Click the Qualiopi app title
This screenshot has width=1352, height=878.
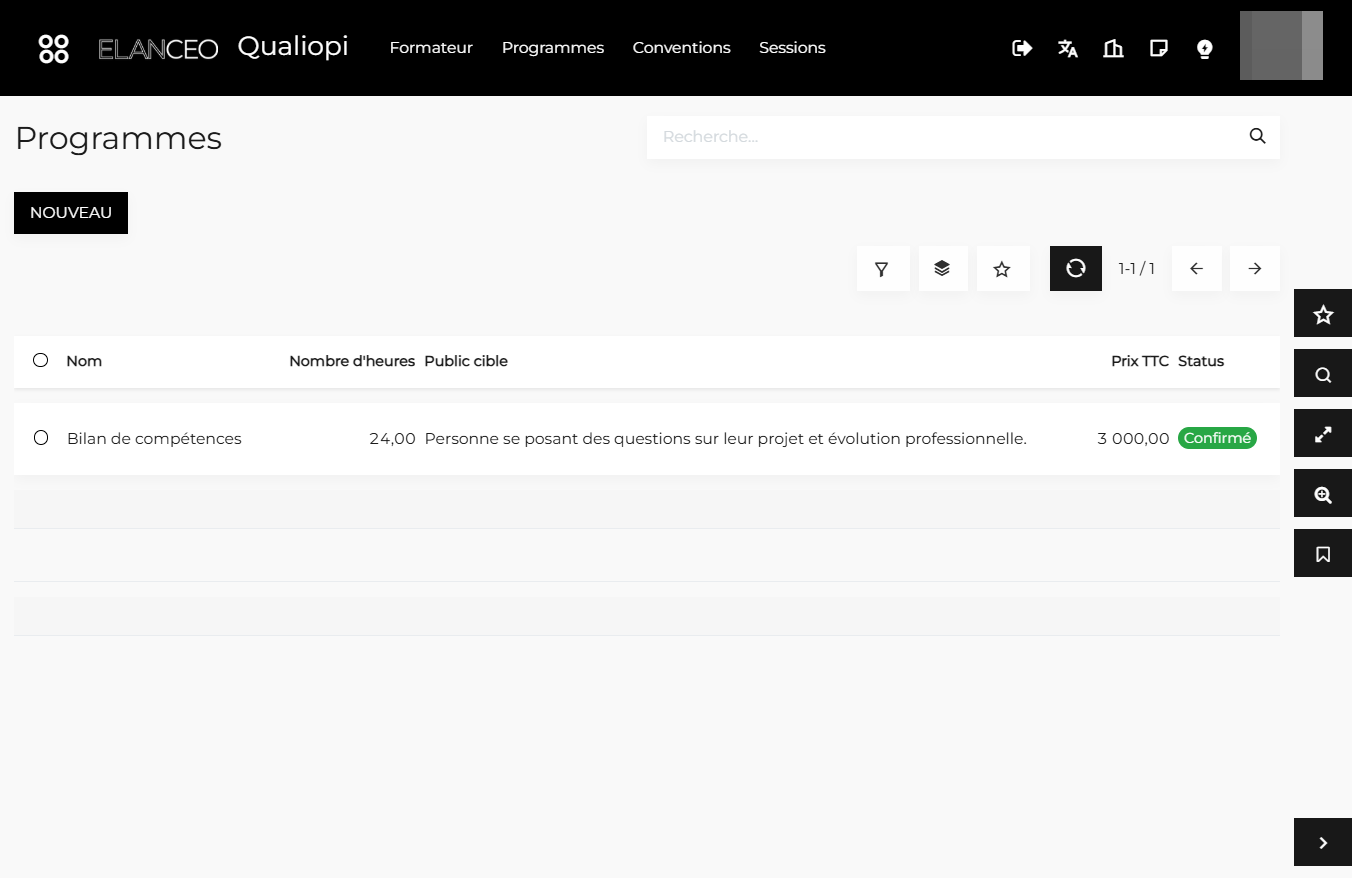[293, 47]
